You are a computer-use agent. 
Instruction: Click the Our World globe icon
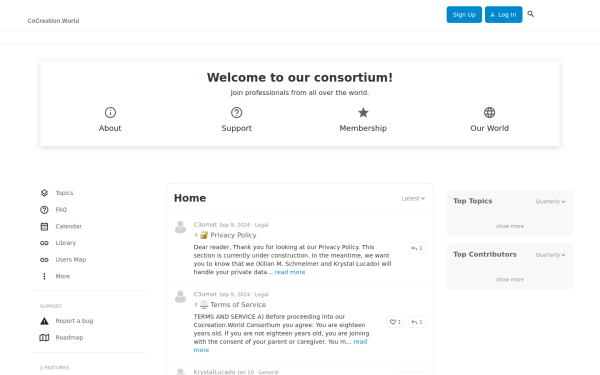(x=489, y=112)
